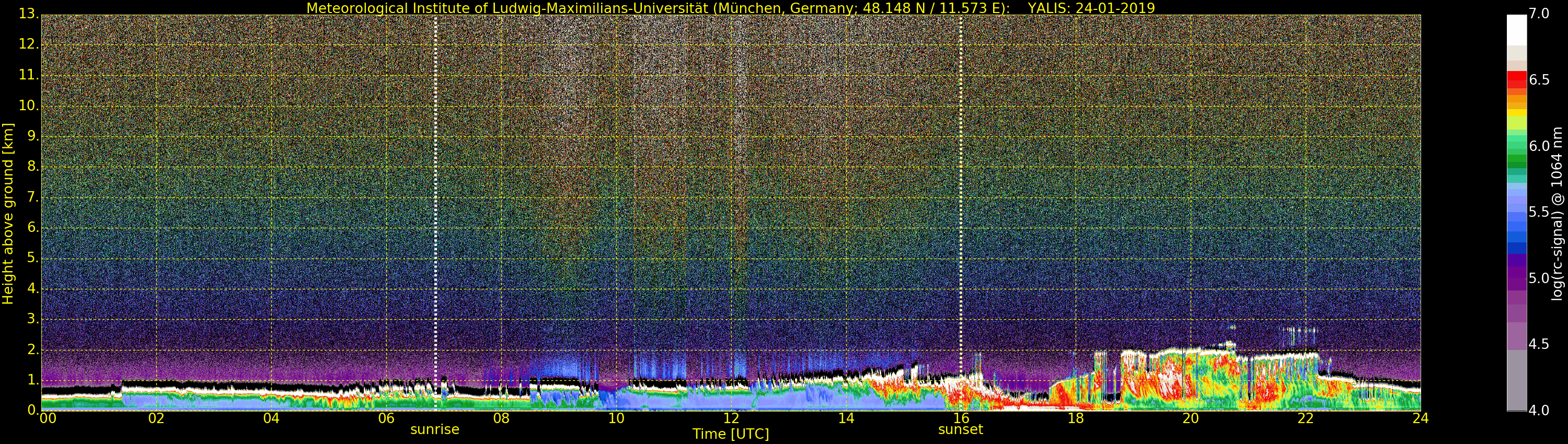The width and height of the screenshot is (1568, 444).
Task: Click time axis tick label 06
Action: tap(387, 418)
